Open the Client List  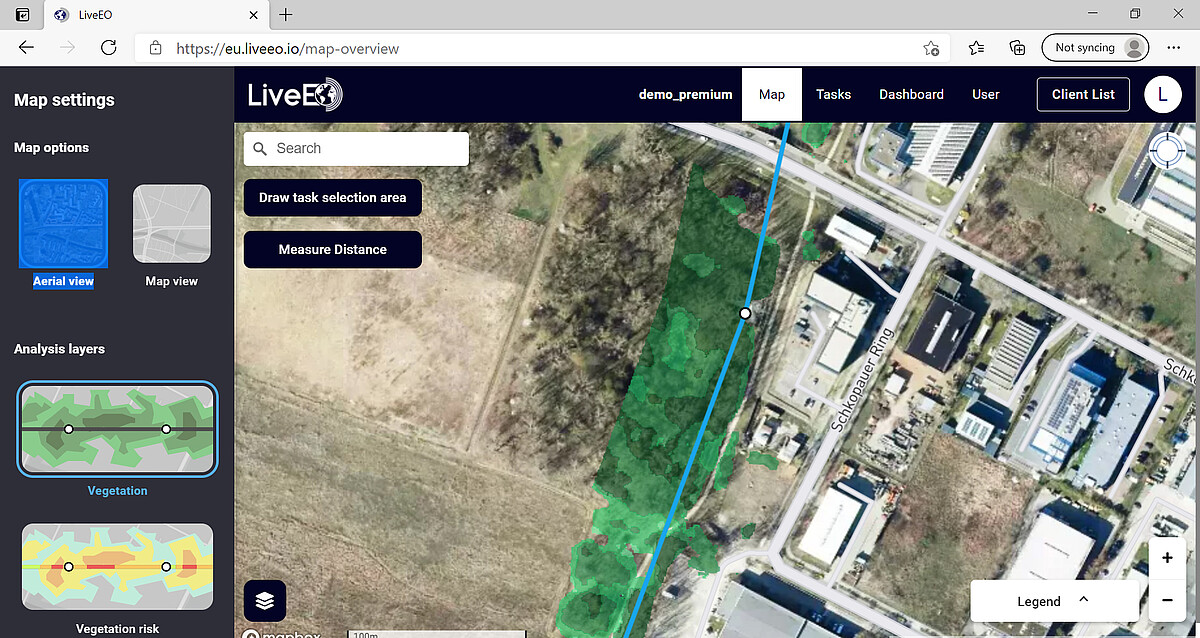click(1083, 94)
